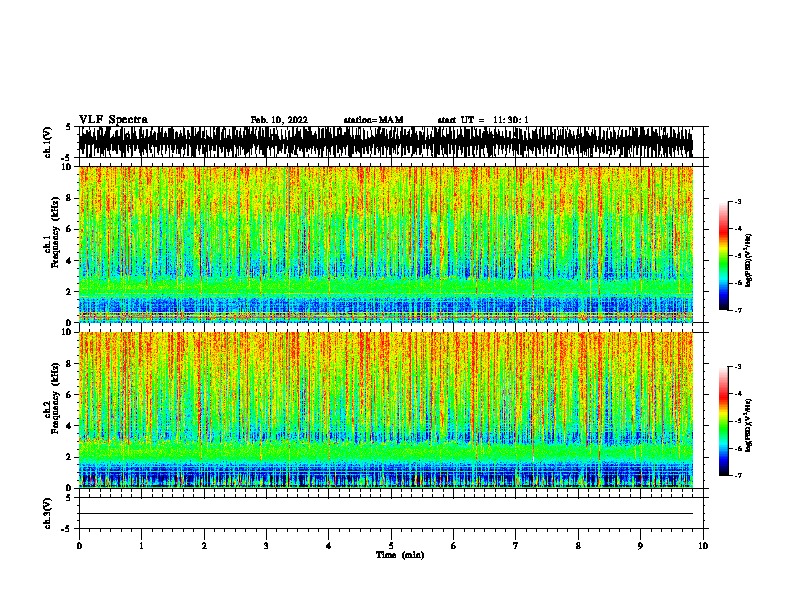Click the log(PSD) label beside ch.2 color scale
Screen dimensions: 792x612
[749, 426]
